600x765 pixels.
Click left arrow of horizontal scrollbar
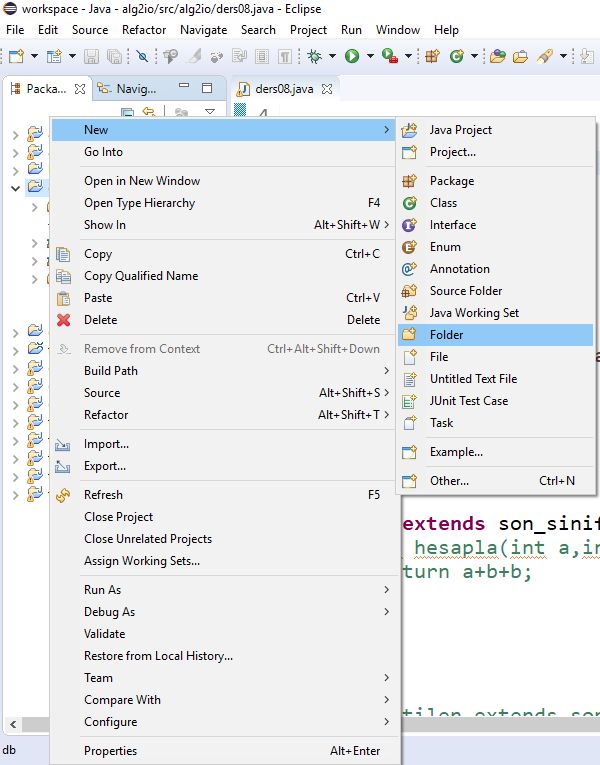pos(13,725)
